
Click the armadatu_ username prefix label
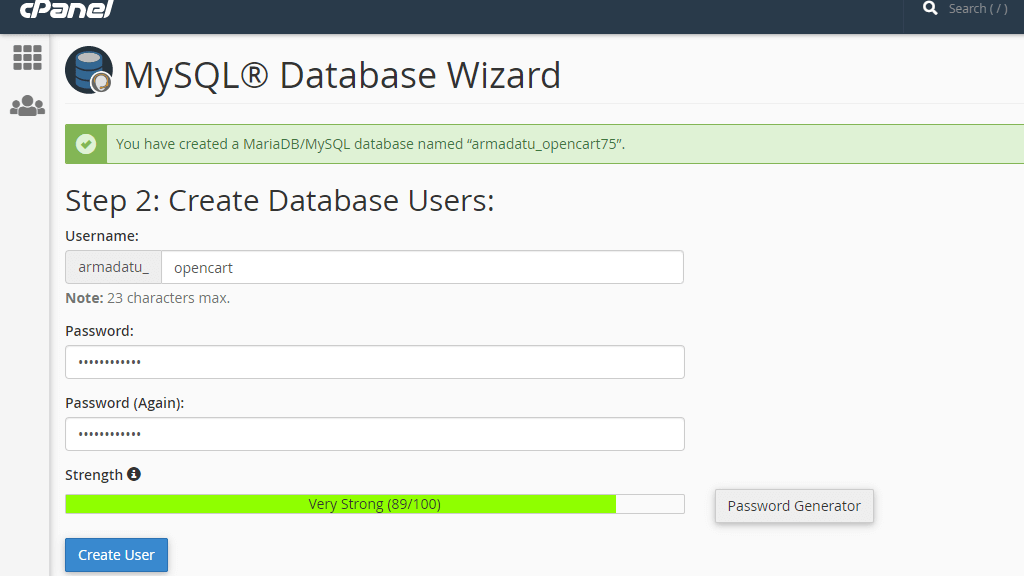[x=112, y=267]
